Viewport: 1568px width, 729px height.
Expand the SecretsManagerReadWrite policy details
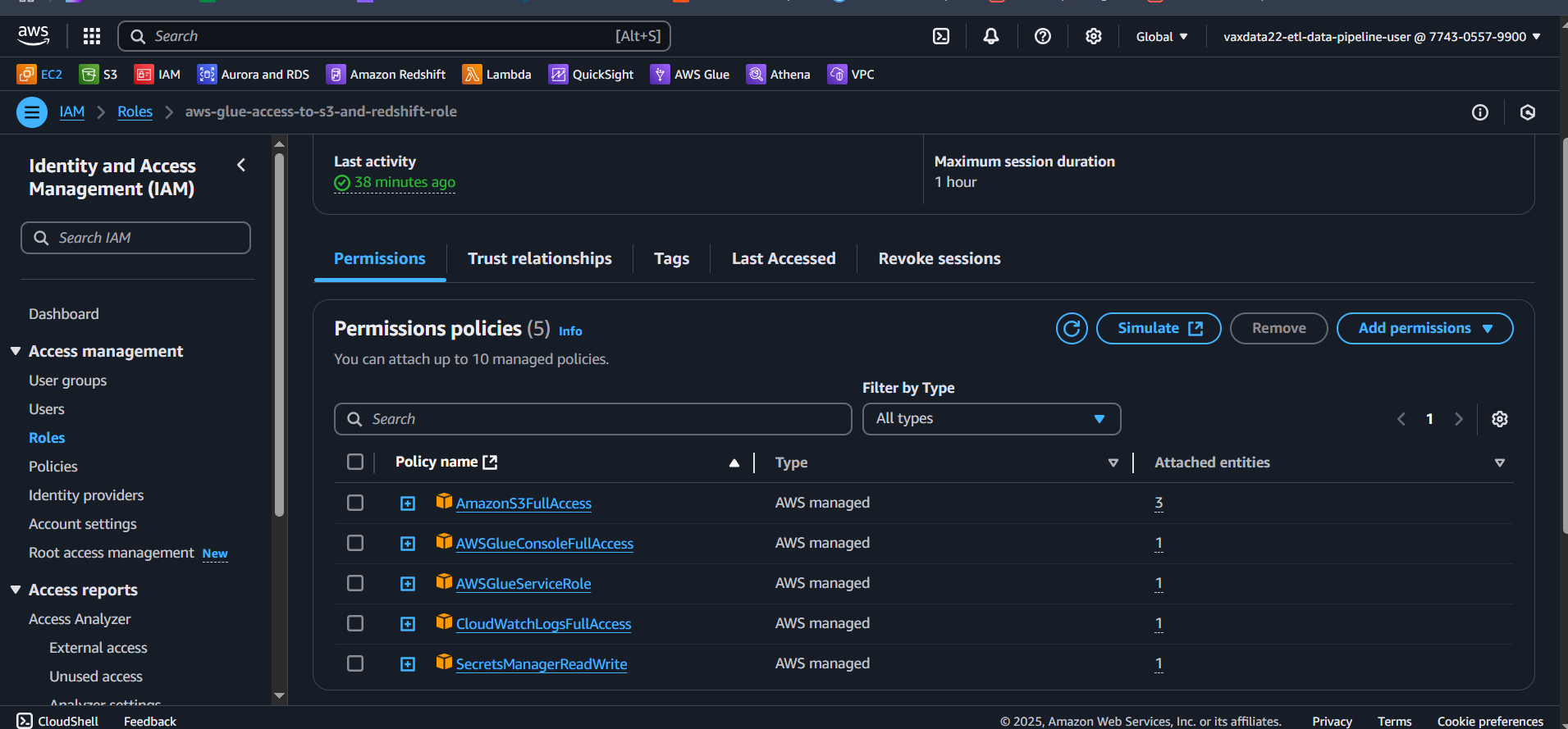click(x=408, y=664)
